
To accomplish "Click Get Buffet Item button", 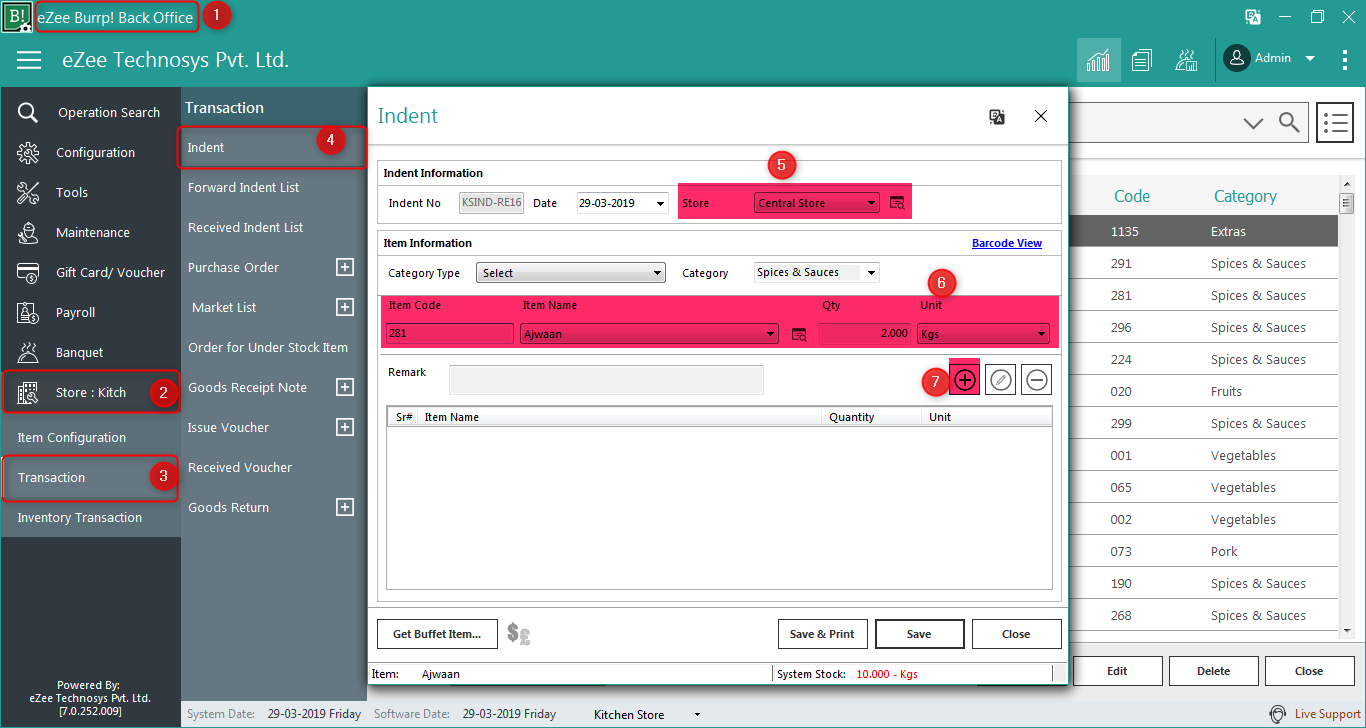I will (437, 634).
